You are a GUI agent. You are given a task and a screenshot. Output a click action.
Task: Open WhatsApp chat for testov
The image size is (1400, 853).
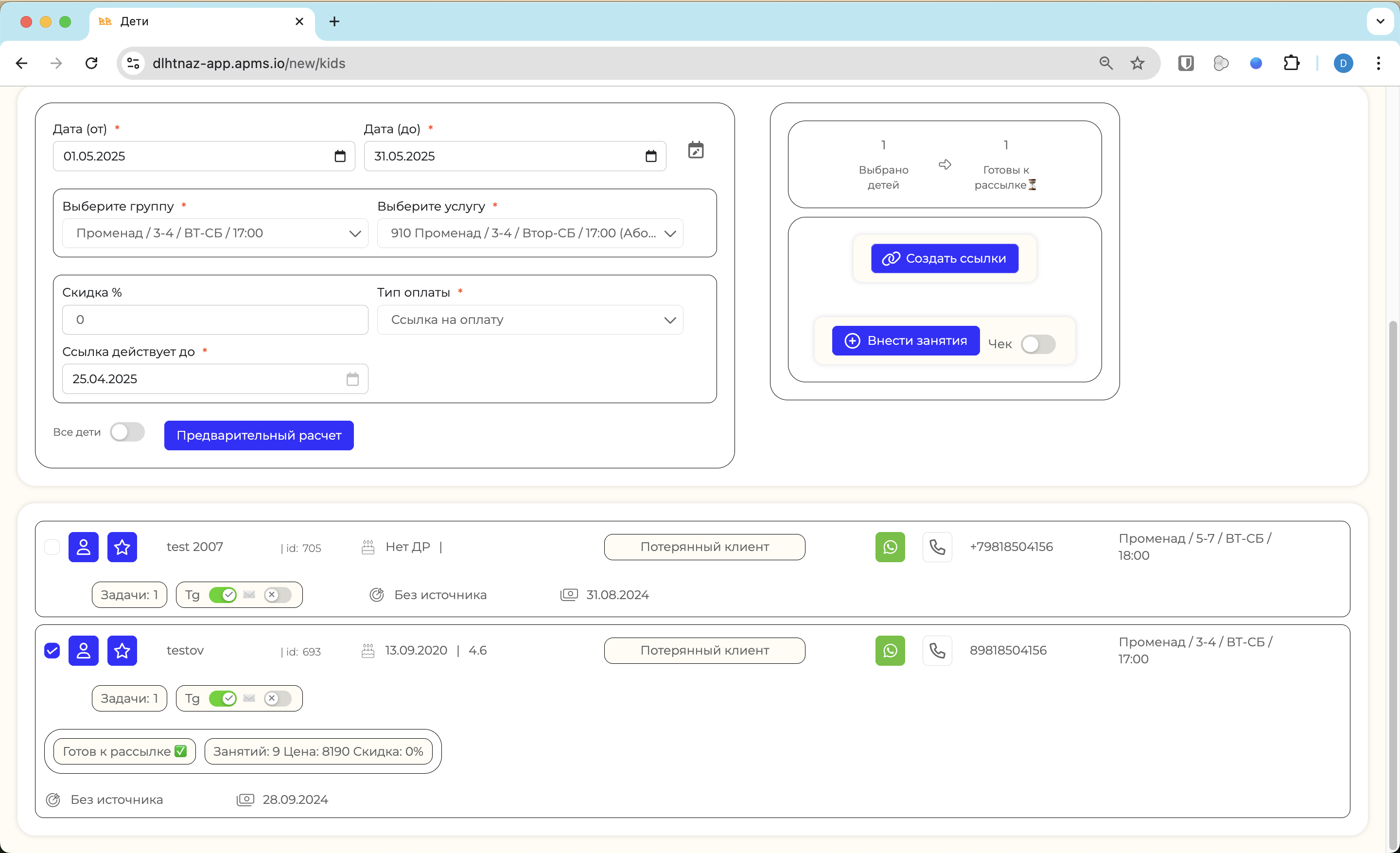pos(890,650)
